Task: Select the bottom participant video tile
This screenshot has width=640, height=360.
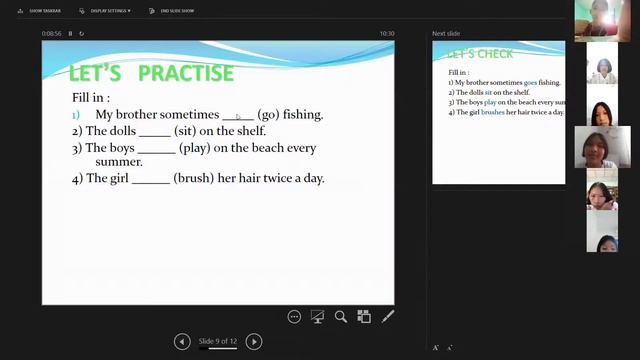Action: pyautogui.click(x=602, y=231)
